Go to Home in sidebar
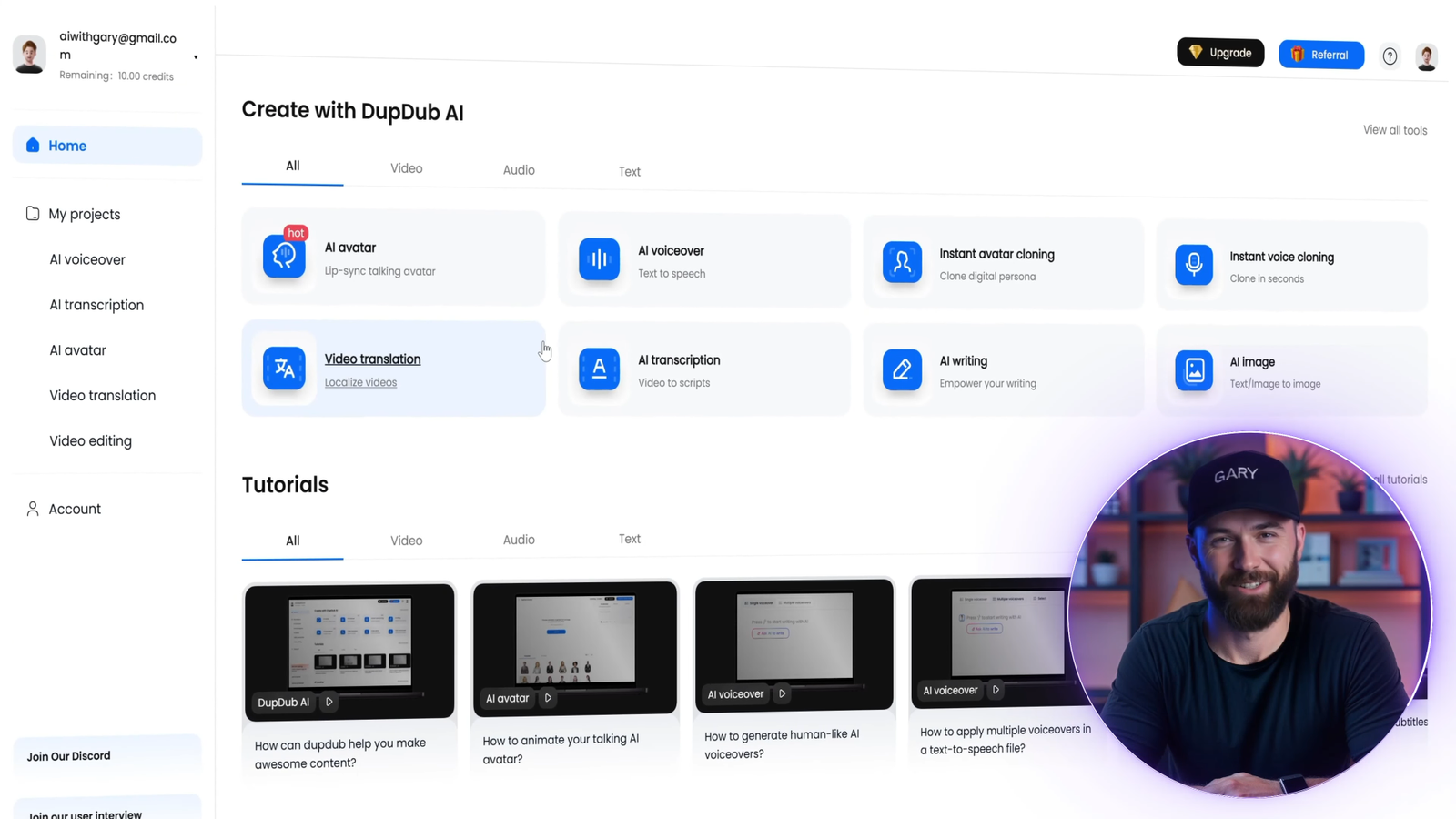The image size is (1456, 819). pyautogui.click(x=107, y=146)
